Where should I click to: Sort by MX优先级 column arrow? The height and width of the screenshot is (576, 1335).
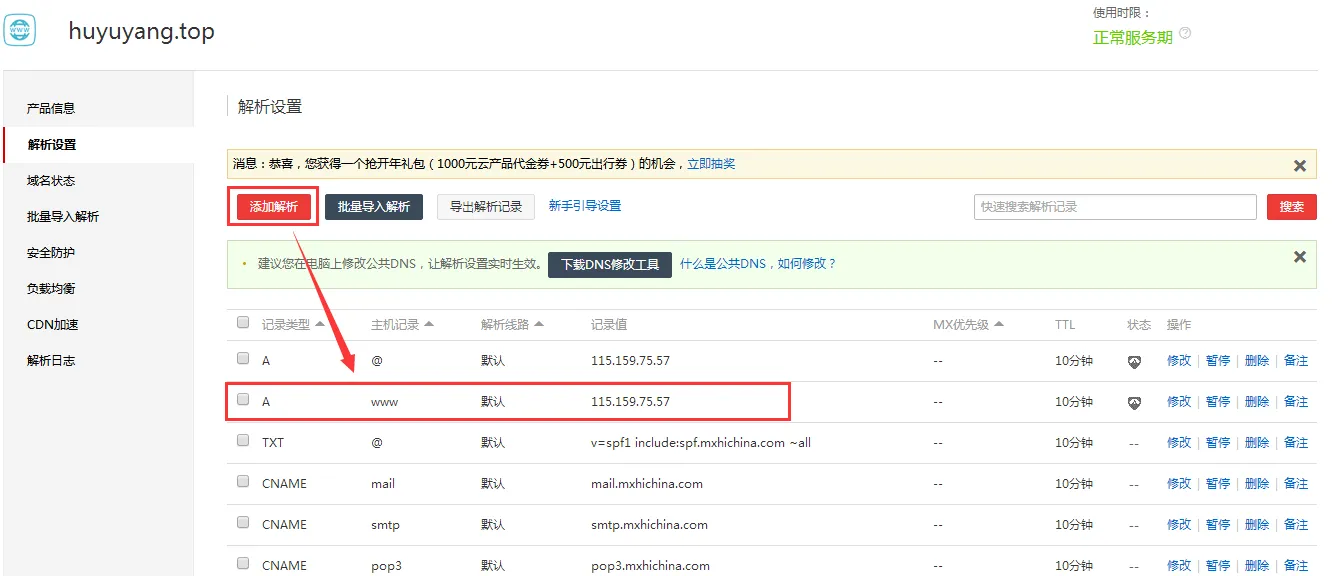(x=999, y=324)
